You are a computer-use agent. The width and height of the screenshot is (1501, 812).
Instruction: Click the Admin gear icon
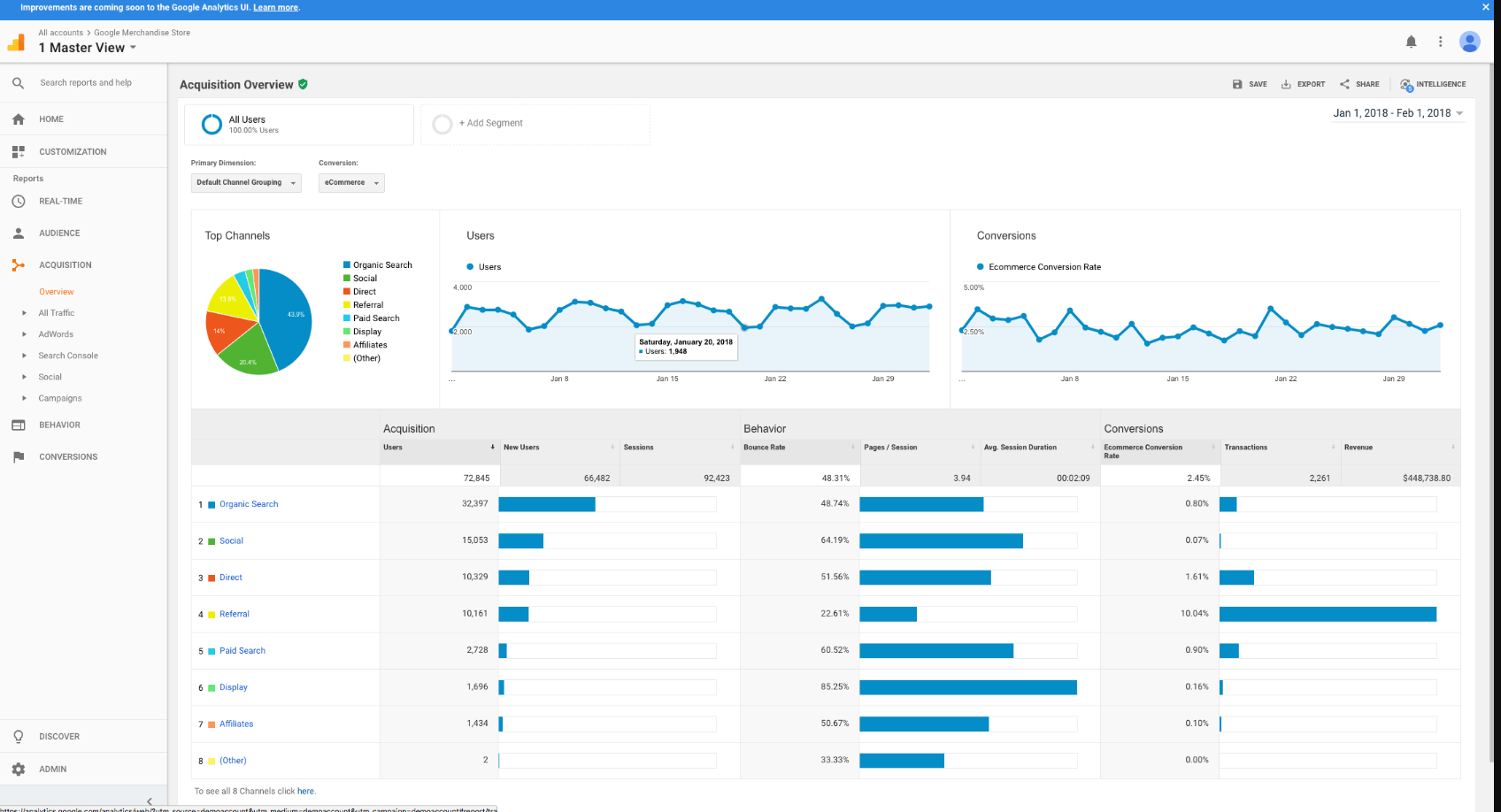pos(18,770)
